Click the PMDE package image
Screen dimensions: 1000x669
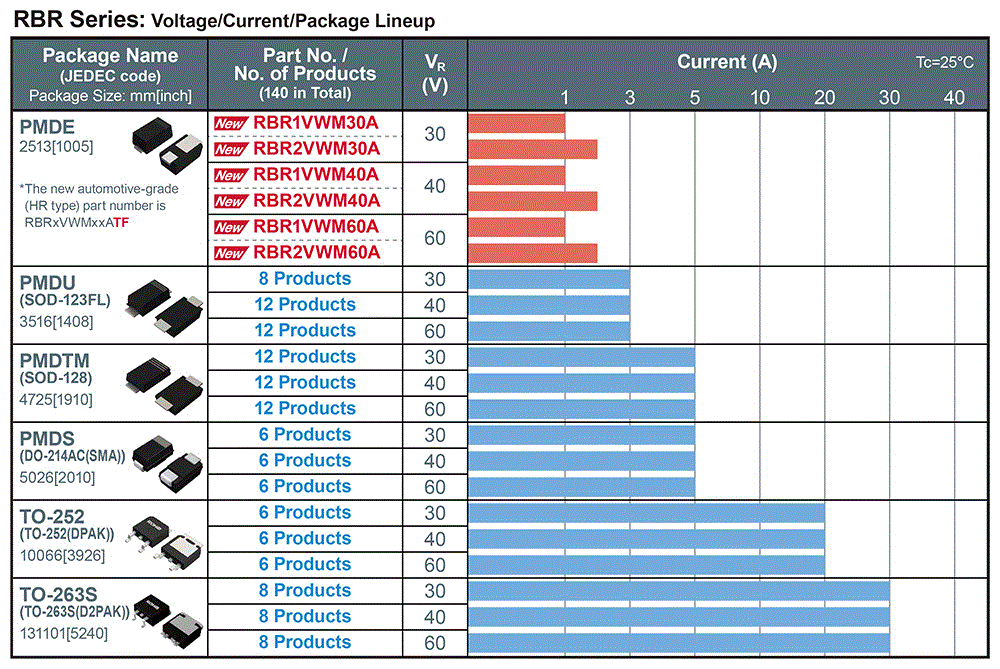coord(167,145)
